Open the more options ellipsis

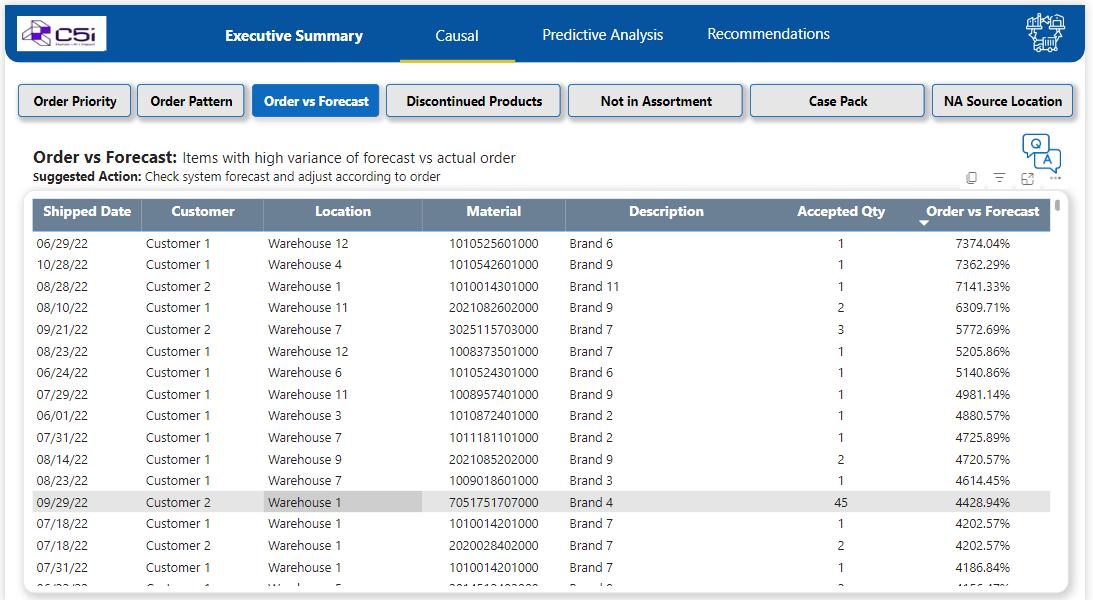1055,178
